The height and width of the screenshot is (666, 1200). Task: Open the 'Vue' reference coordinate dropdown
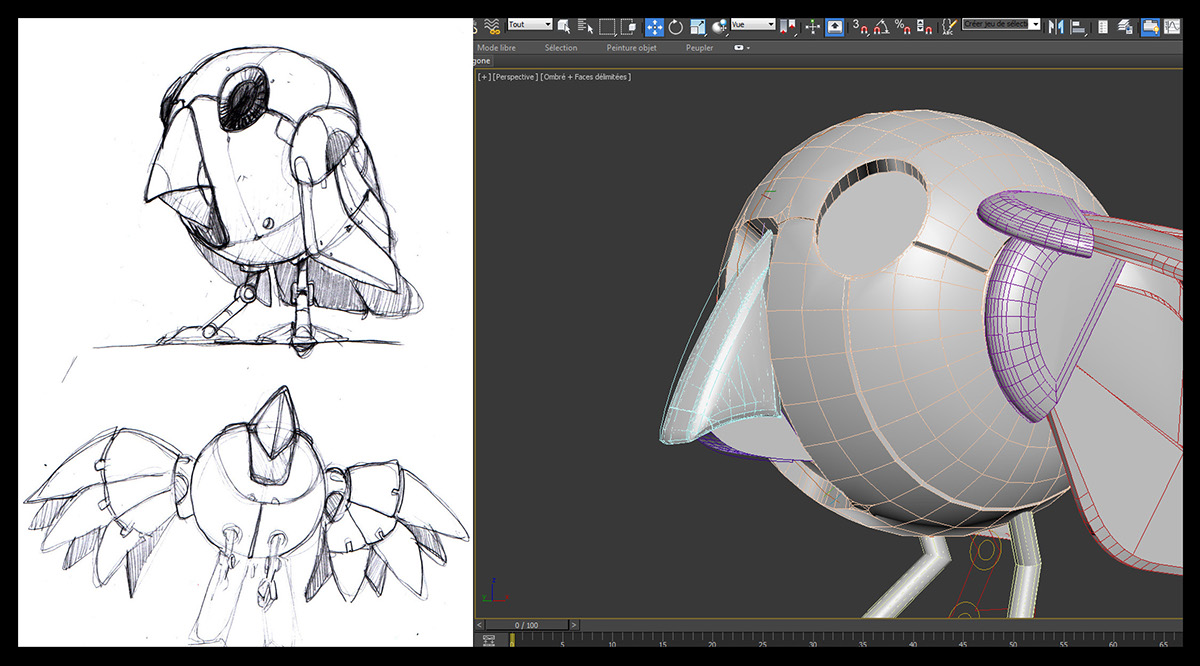[x=752, y=26]
